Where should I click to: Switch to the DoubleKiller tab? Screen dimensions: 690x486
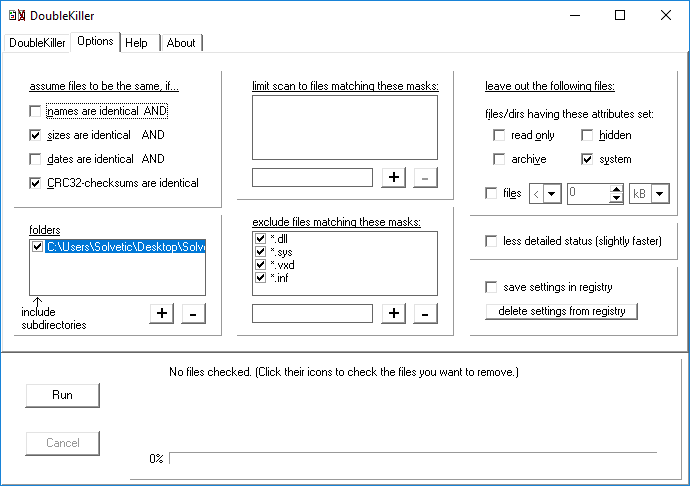37,43
